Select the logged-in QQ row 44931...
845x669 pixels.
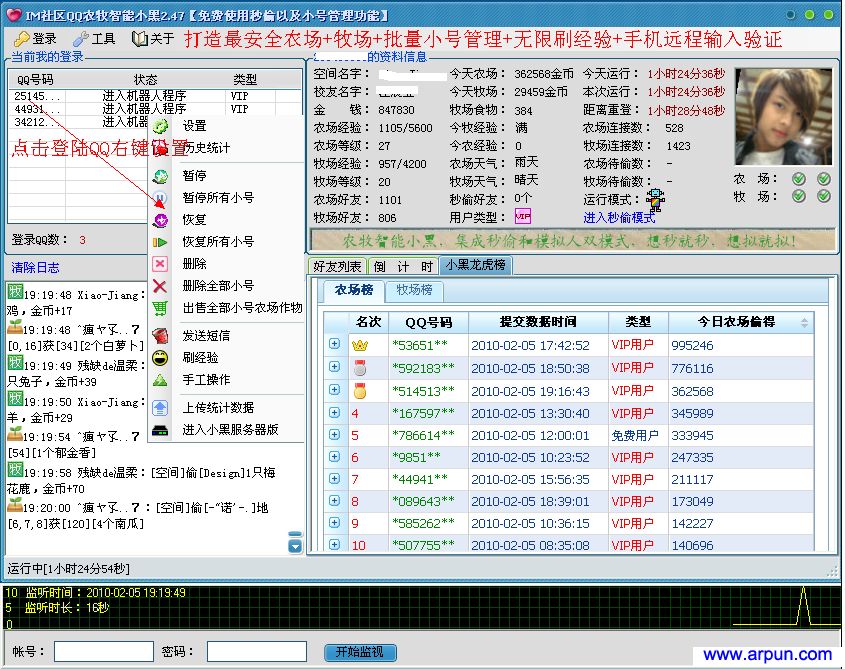155,108
